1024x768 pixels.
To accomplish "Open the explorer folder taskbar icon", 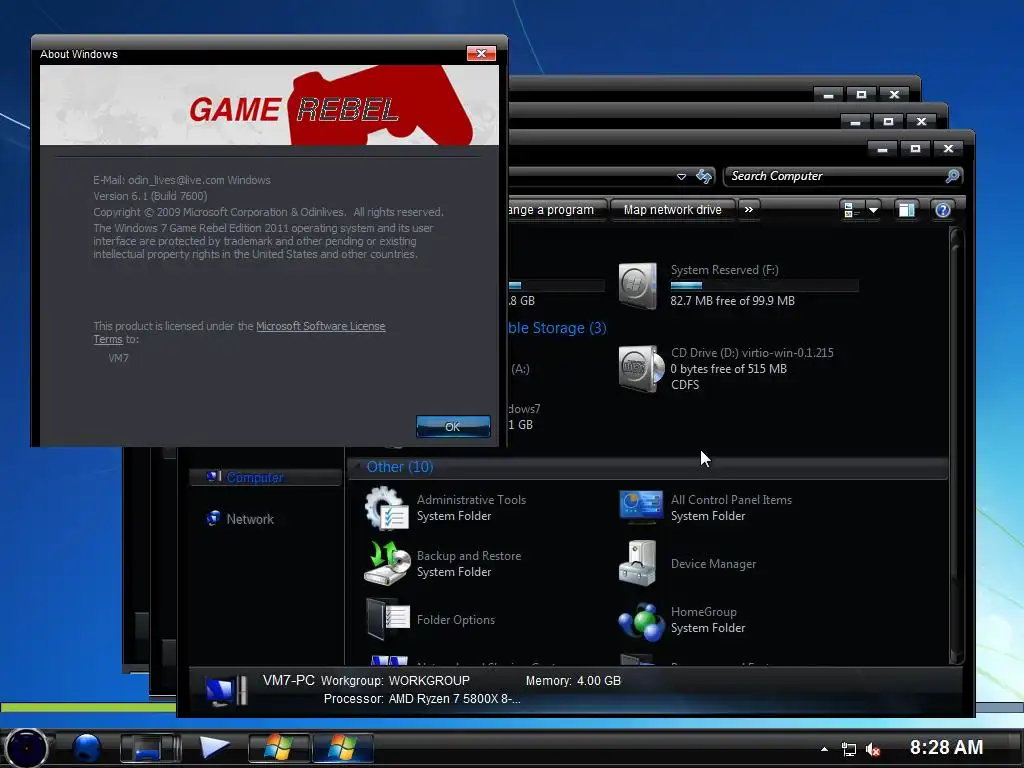I will (150, 748).
